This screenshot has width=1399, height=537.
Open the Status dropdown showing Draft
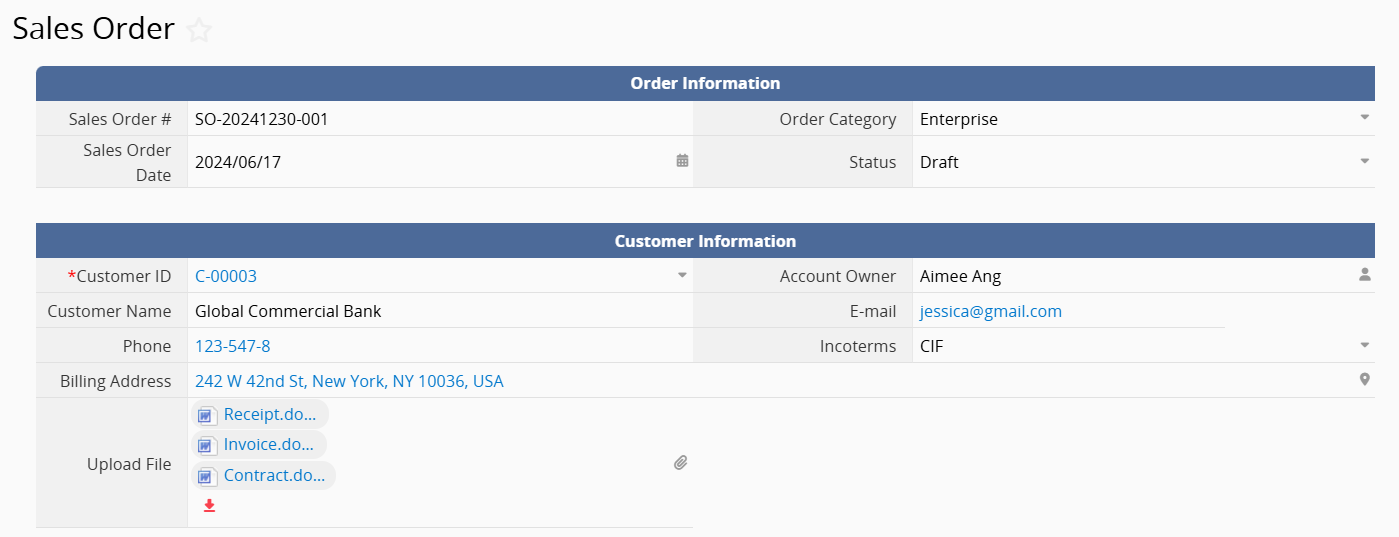pyautogui.click(x=1364, y=161)
